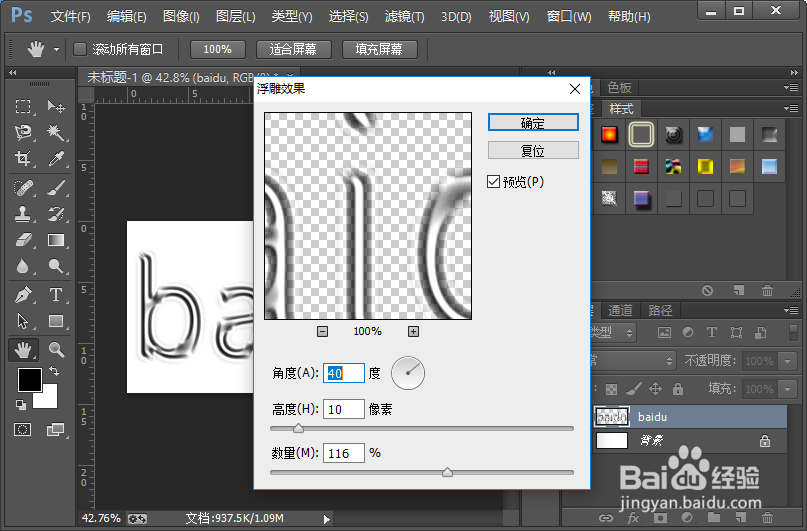Click the 复位 button in emboss dialog
The width and height of the screenshot is (807, 531).
tap(533, 150)
